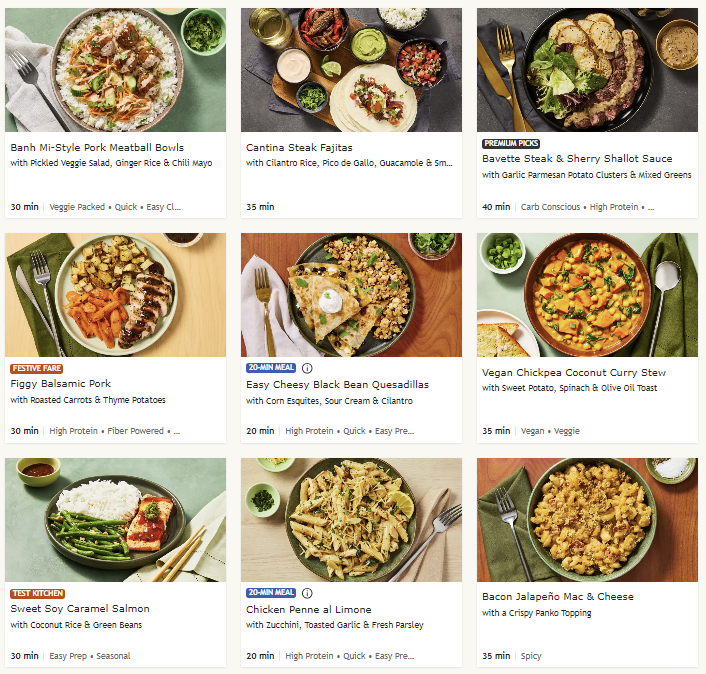Click the 20-Min Meal badge on the Quesadillas card
Viewport: 706px width, 674px height.
(x=271, y=368)
